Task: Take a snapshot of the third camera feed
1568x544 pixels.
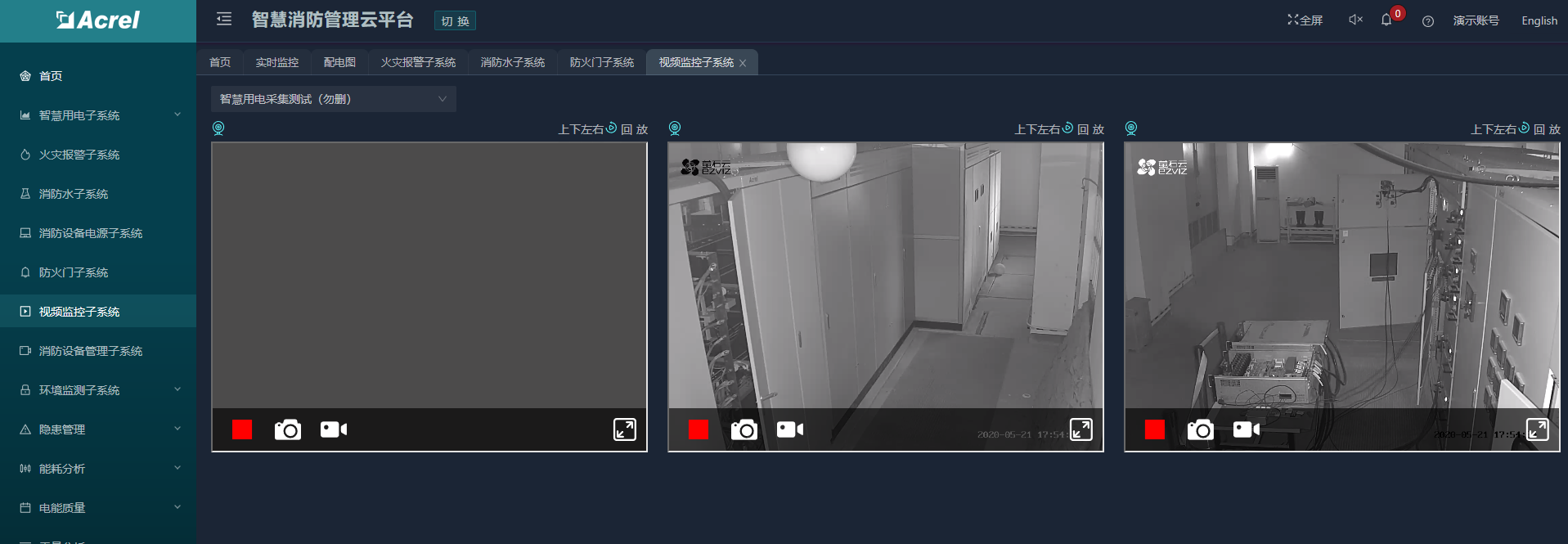Action: 1200,429
